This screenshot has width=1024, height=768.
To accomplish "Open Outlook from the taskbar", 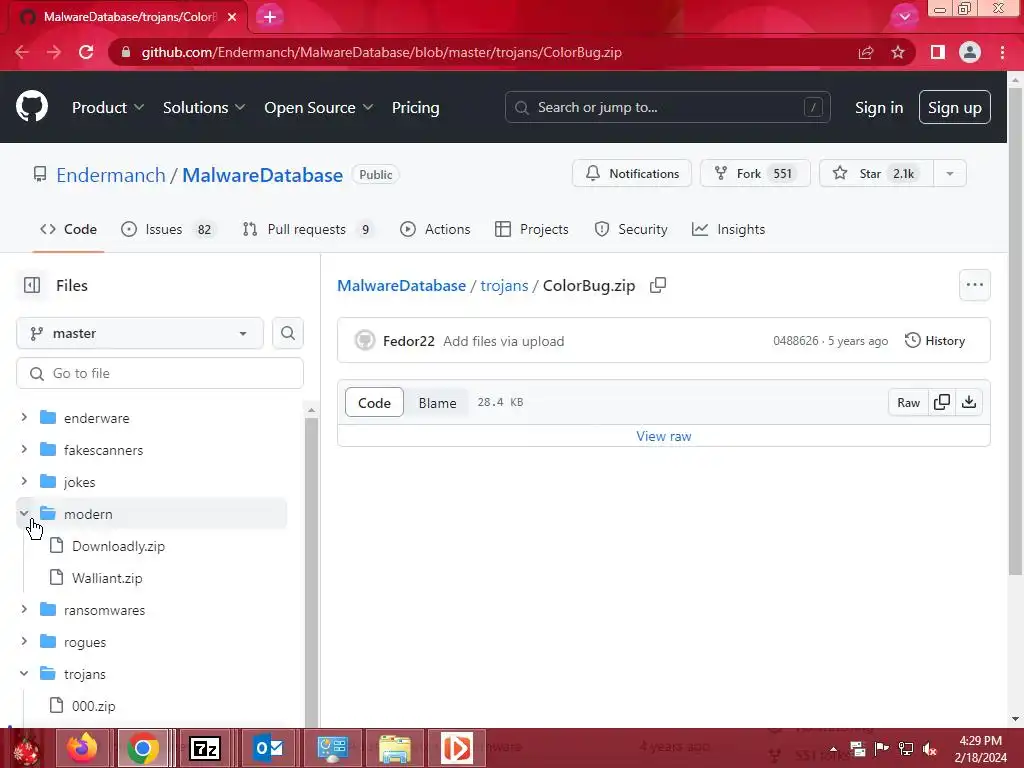I will [268, 748].
